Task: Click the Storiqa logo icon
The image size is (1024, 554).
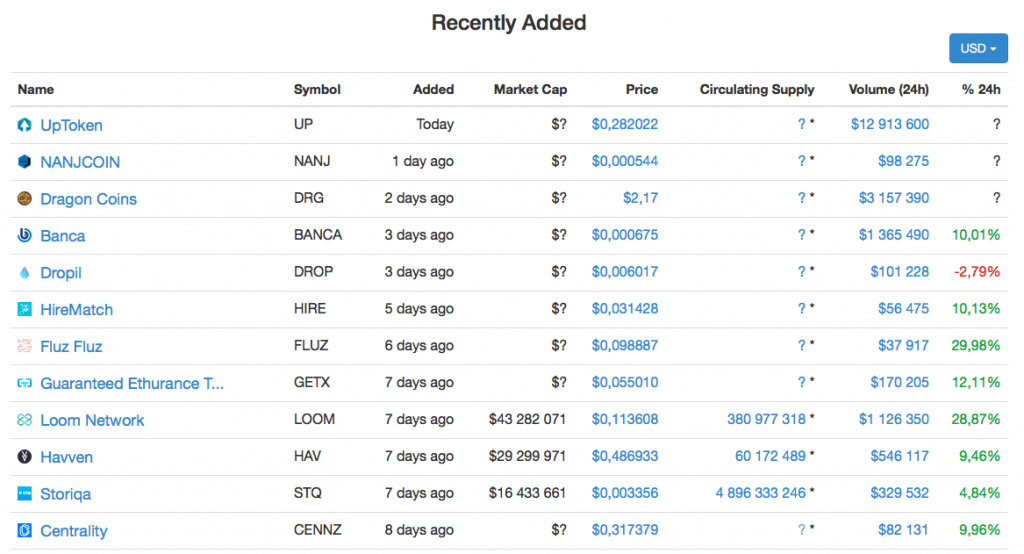Action: coord(25,494)
